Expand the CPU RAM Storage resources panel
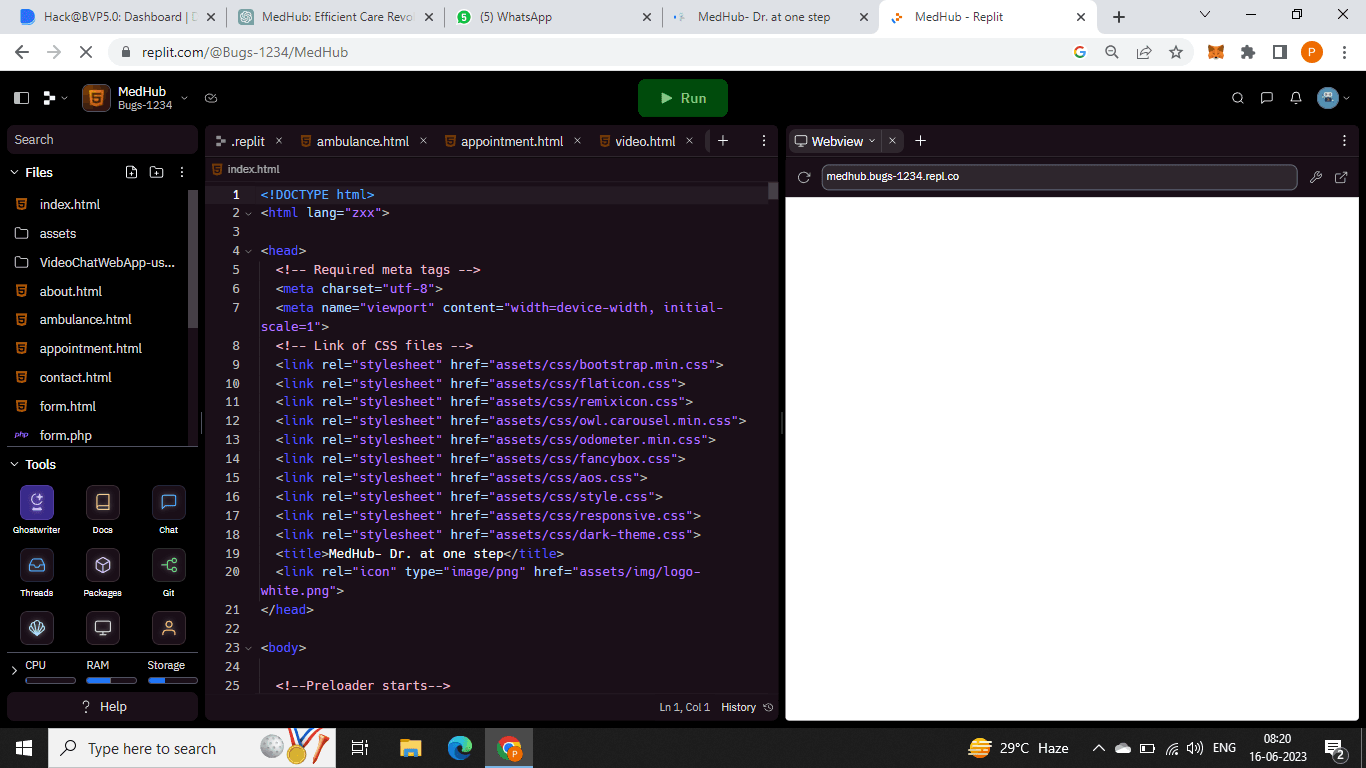The height and width of the screenshot is (768, 1366). click(x=14, y=671)
